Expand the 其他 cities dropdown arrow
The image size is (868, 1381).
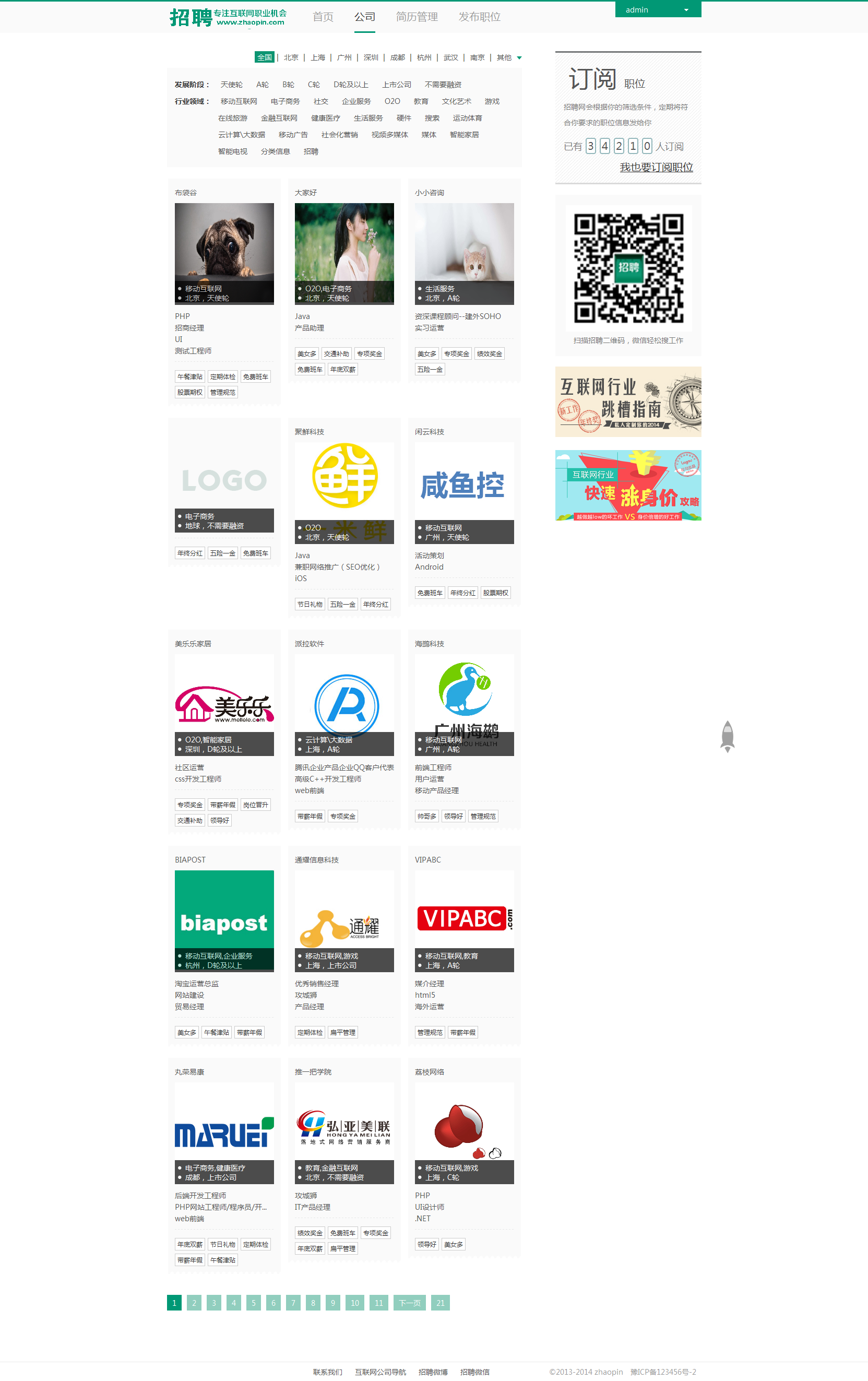pos(519,58)
